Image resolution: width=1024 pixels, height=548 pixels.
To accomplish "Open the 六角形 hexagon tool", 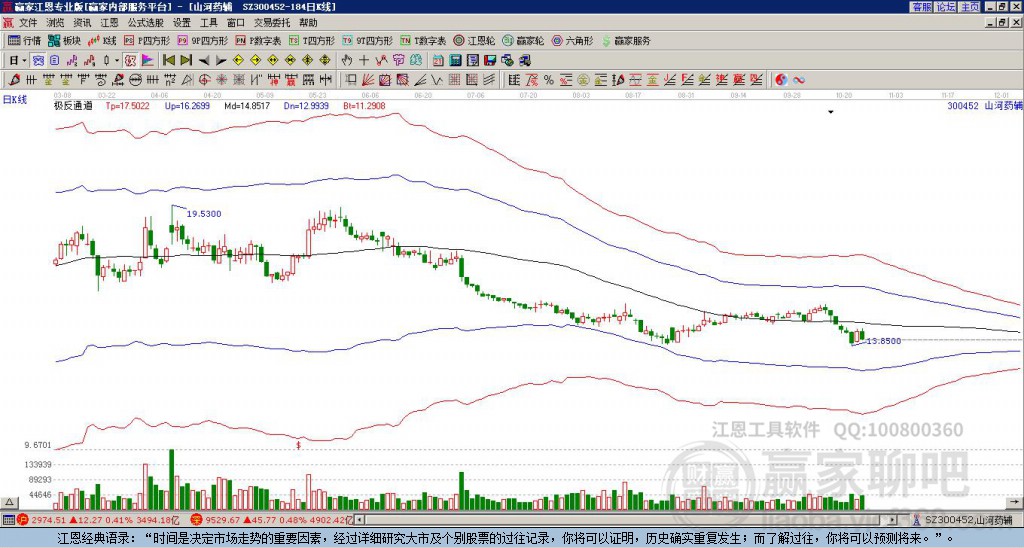I will pos(572,40).
